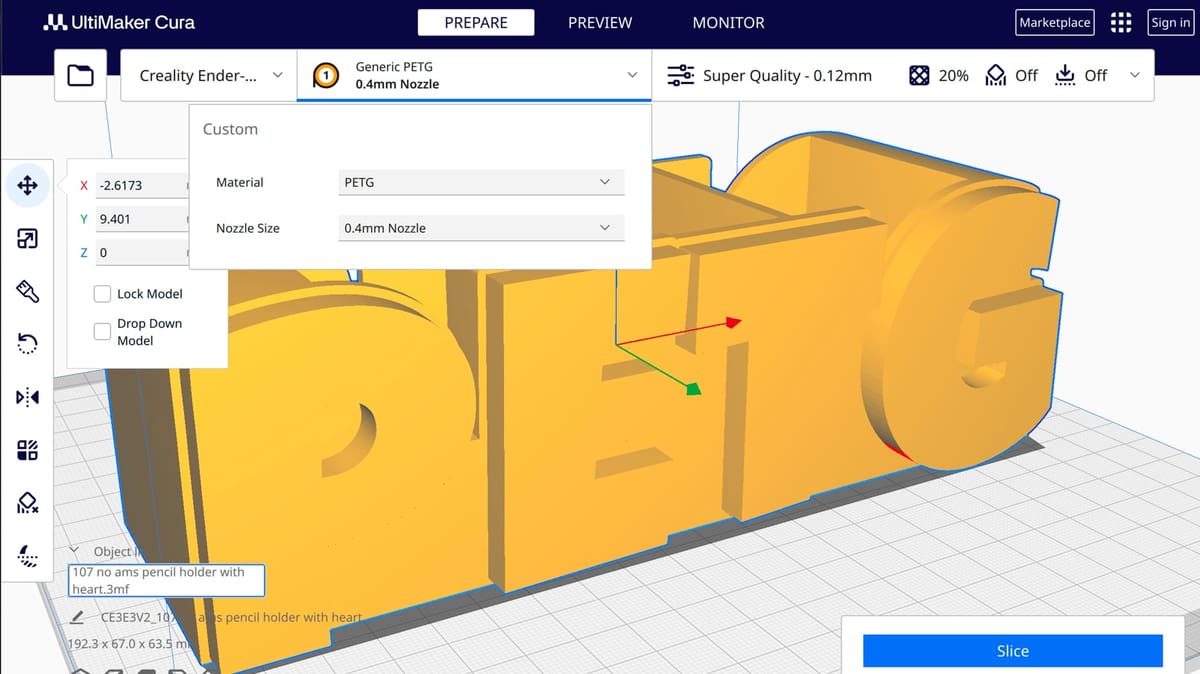Image resolution: width=1200 pixels, height=674 pixels.
Task: Toggle the Lock Model checkbox
Action: pos(102,294)
